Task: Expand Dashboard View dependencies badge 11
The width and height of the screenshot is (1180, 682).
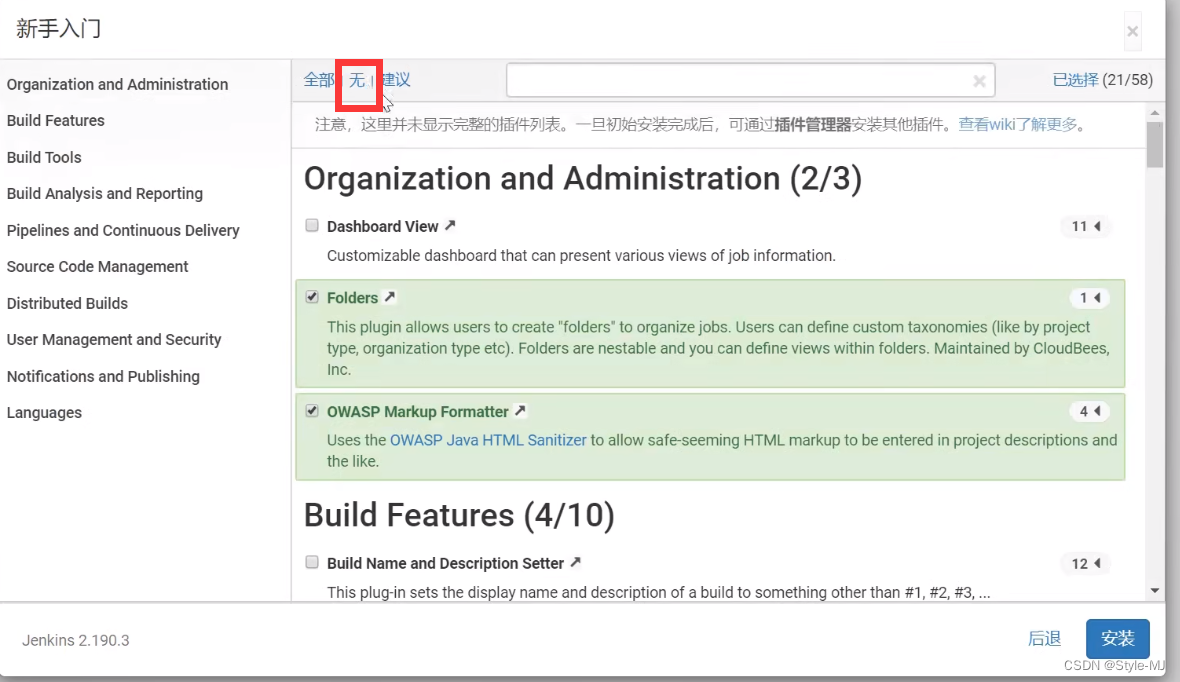Action: 1086,226
